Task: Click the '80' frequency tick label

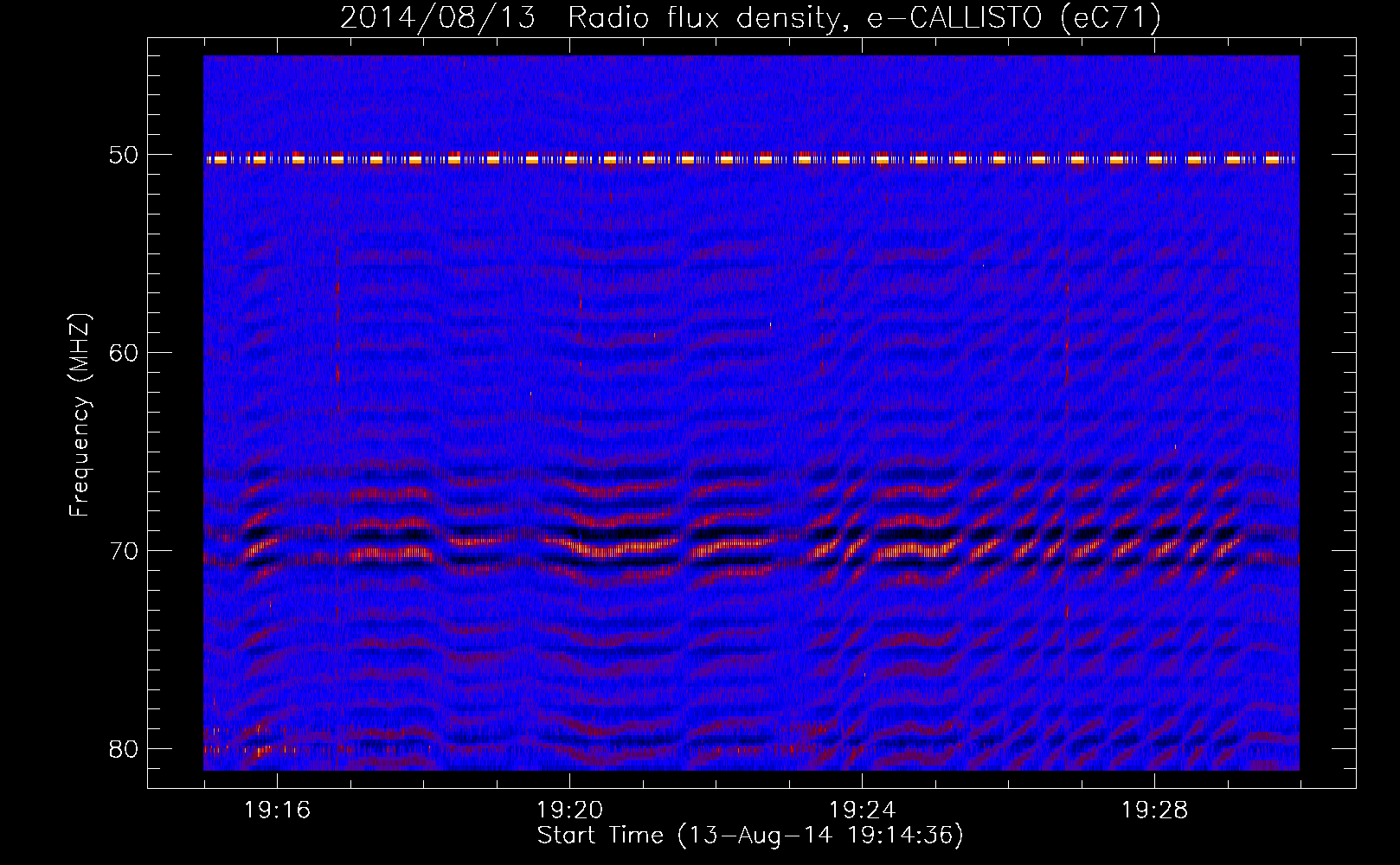Action: [124, 748]
